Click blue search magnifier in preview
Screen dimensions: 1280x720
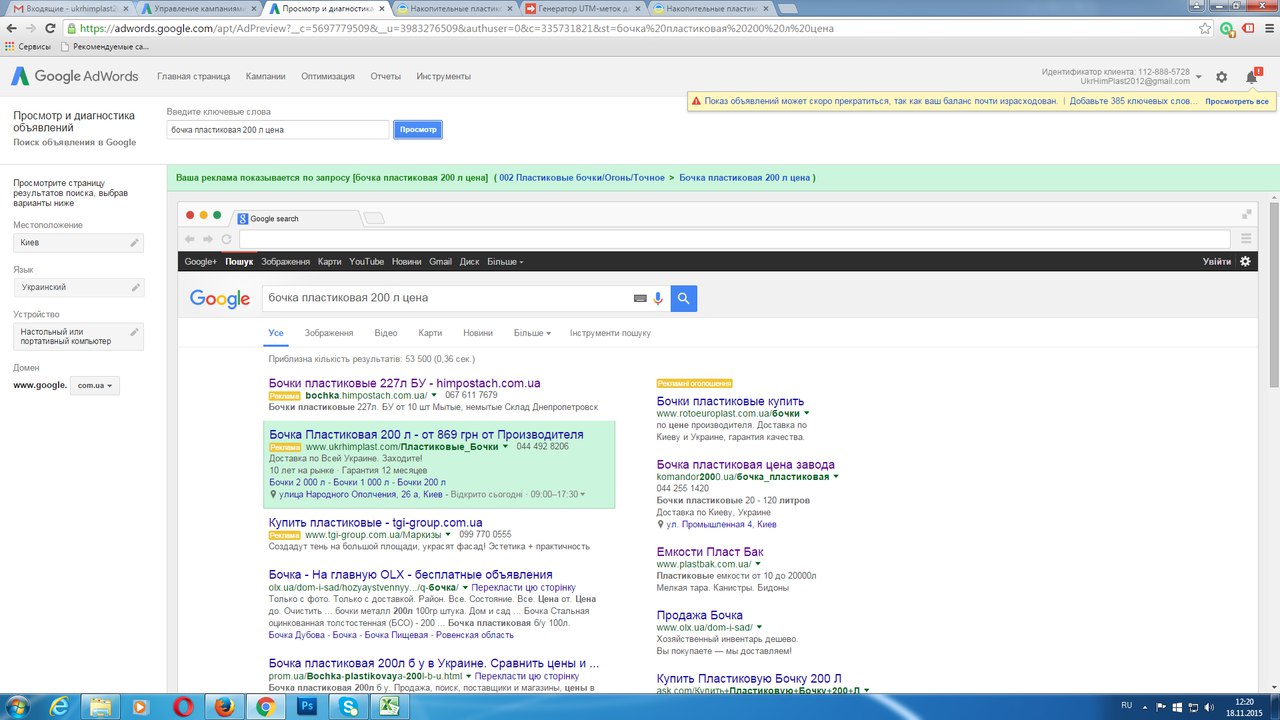point(684,298)
